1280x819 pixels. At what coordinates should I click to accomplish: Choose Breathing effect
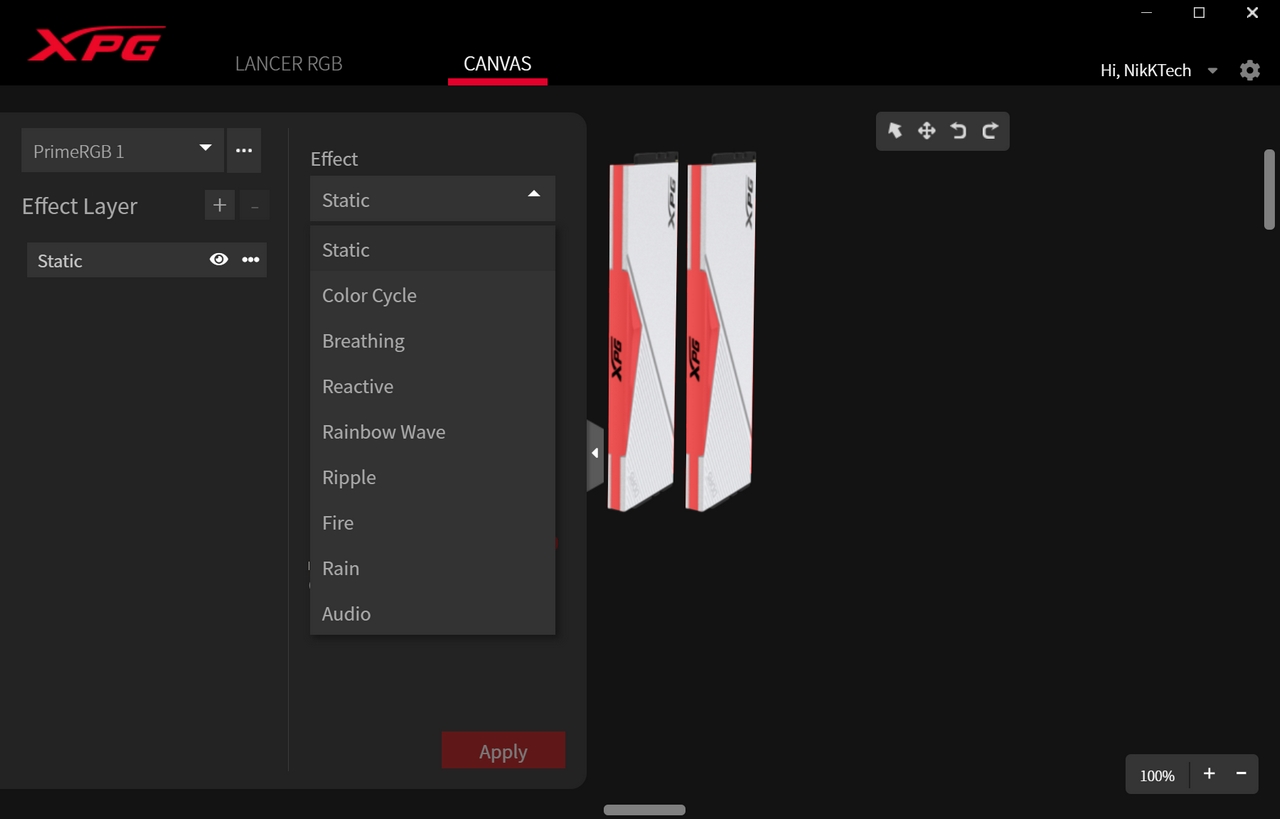click(x=432, y=341)
